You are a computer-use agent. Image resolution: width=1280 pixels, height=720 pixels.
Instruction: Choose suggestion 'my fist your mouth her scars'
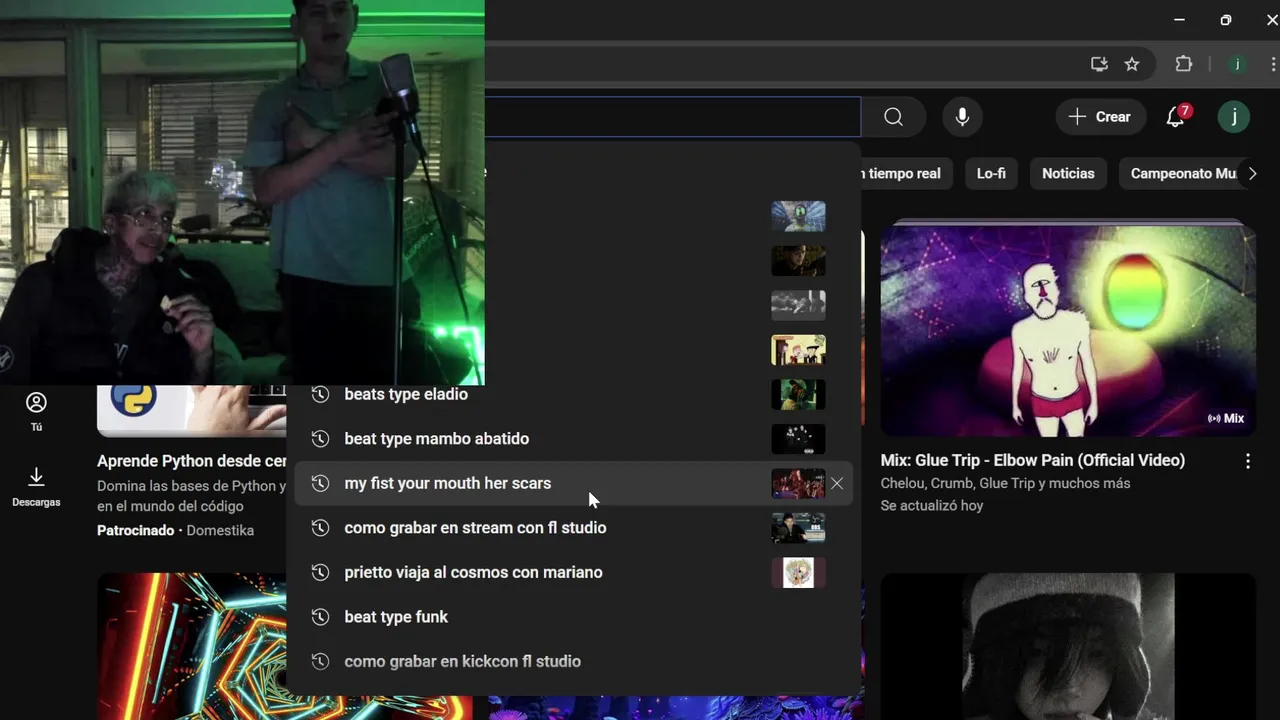573,483
